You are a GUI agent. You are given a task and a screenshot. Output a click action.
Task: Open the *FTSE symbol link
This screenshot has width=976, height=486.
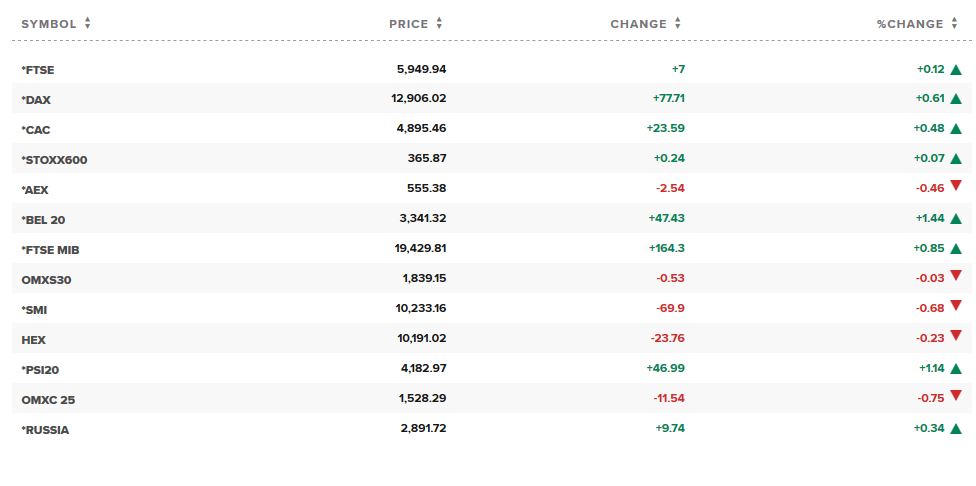[x=38, y=70]
